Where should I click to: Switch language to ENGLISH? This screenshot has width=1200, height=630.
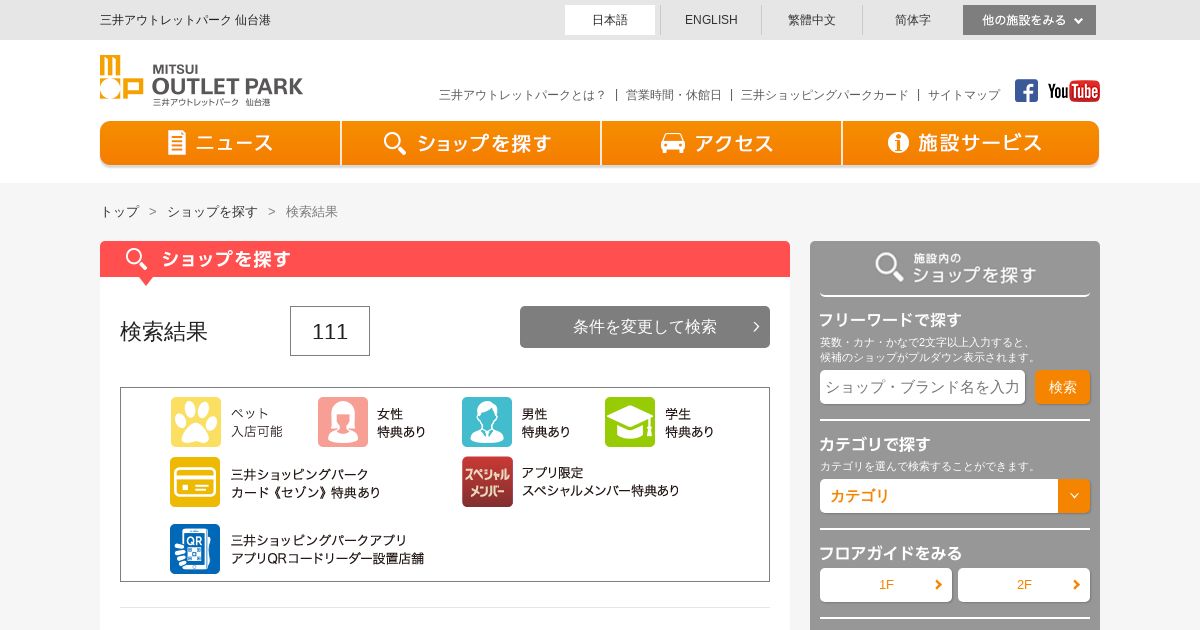pyautogui.click(x=711, y=20)
